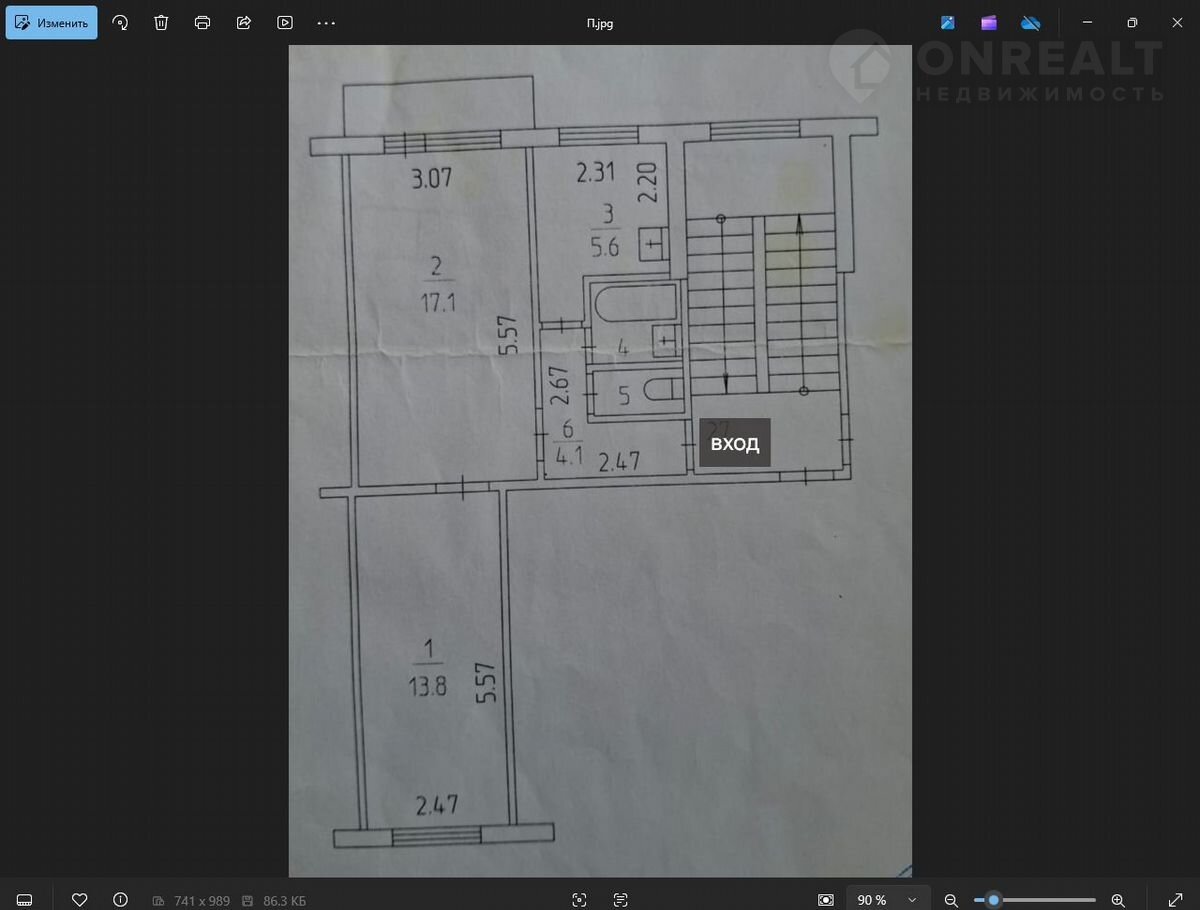
Task: Open the Clipchamp video editor icon
Action: 989,23
